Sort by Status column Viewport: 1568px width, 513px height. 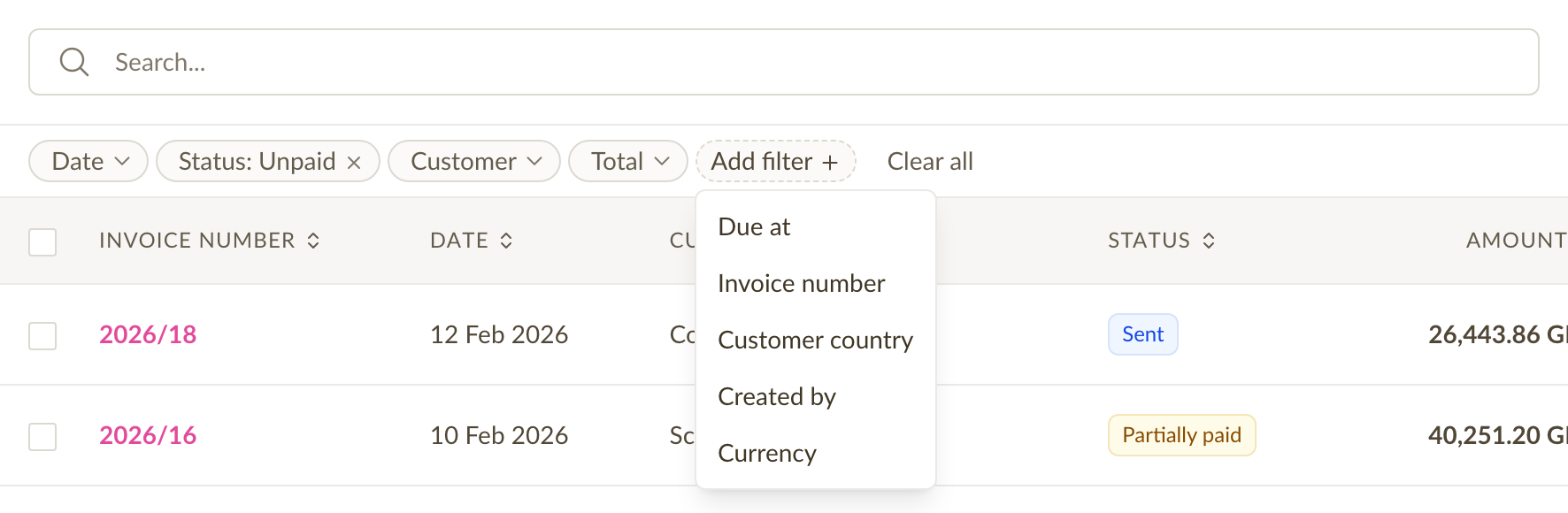[1162, 241]
